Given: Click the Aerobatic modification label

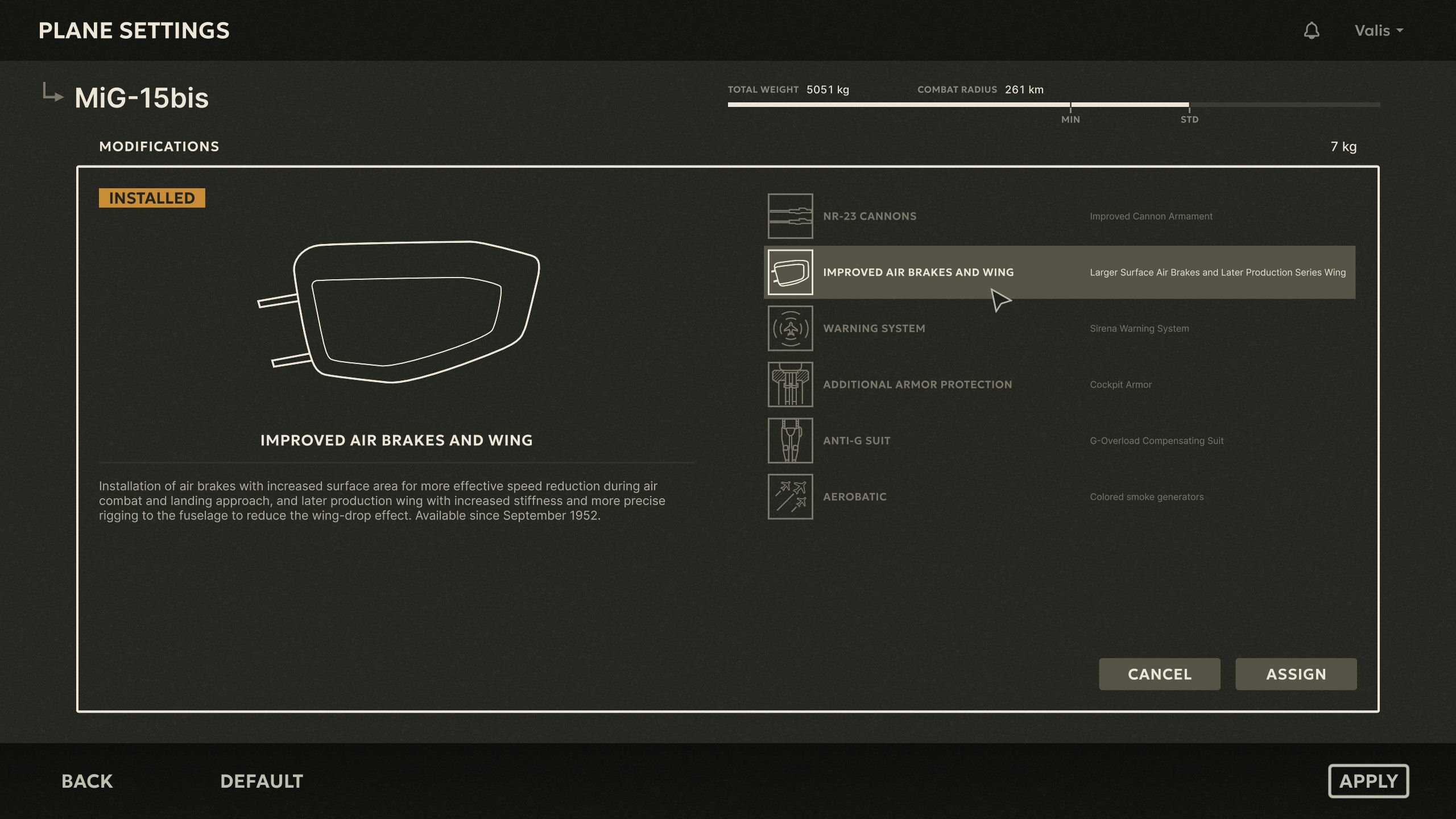Looking at the screenshot, I should coord(855,497).
